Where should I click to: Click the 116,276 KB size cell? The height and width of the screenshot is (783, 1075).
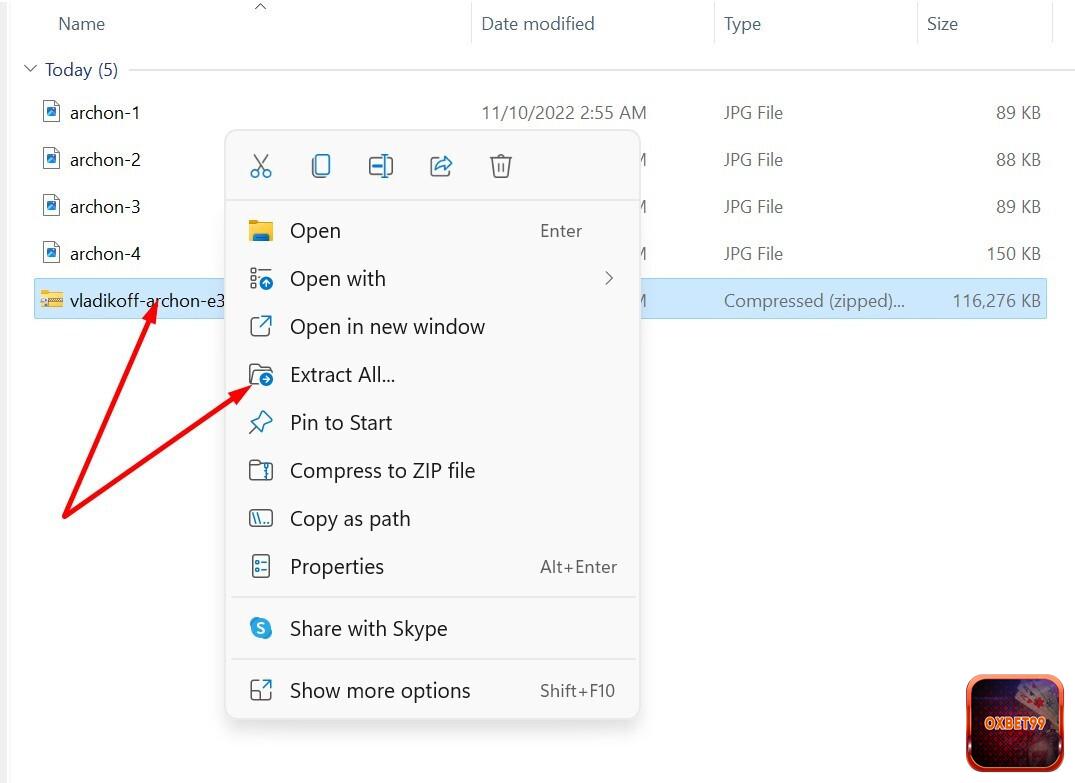(996, 300)
